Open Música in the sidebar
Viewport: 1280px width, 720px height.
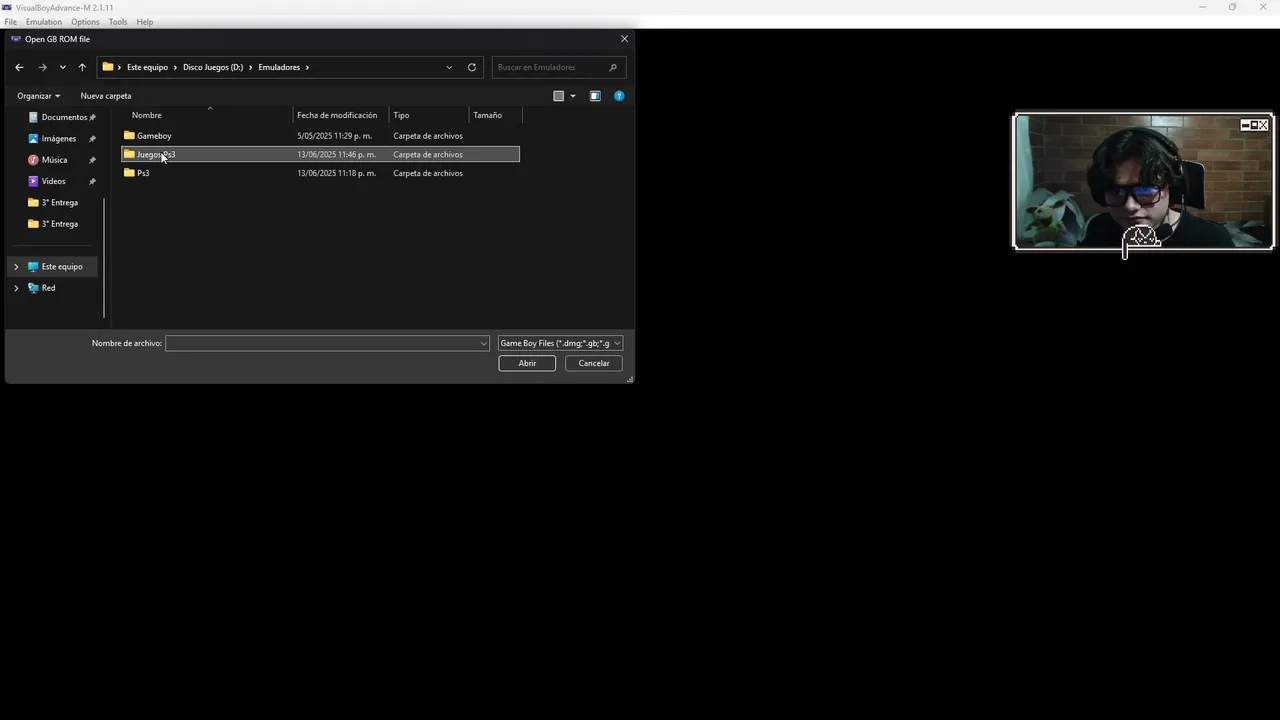pos(54,160)
